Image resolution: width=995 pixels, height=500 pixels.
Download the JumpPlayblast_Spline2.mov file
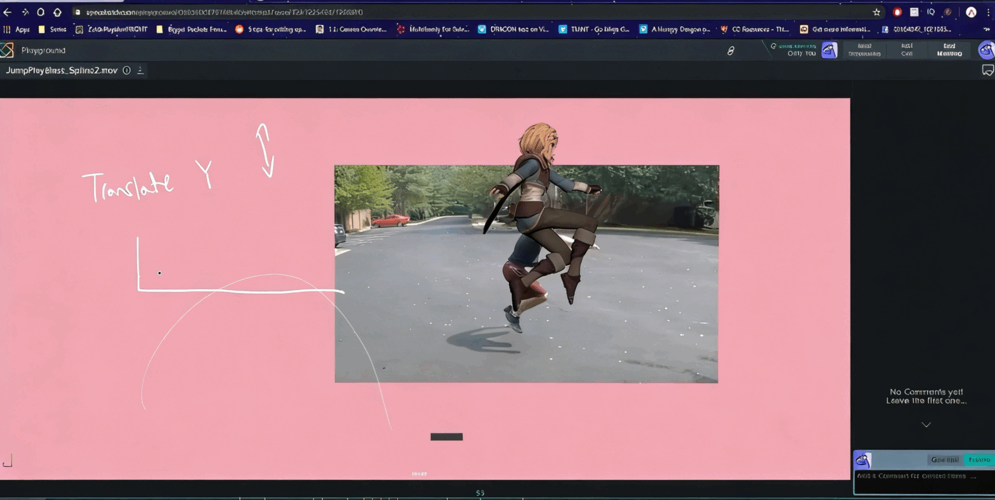click(140, 71)
